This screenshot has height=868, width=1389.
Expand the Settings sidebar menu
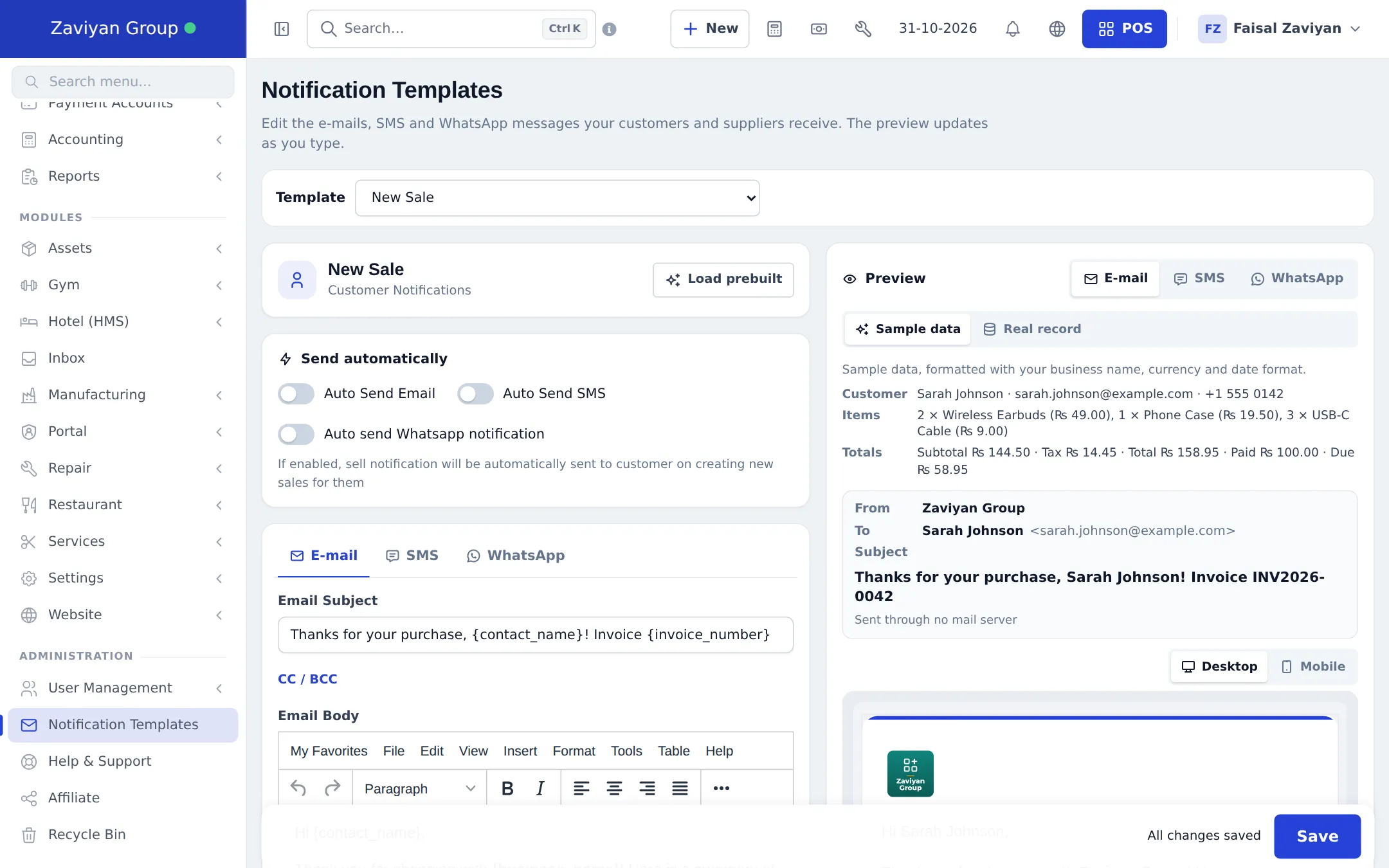[x=122, y=578]
